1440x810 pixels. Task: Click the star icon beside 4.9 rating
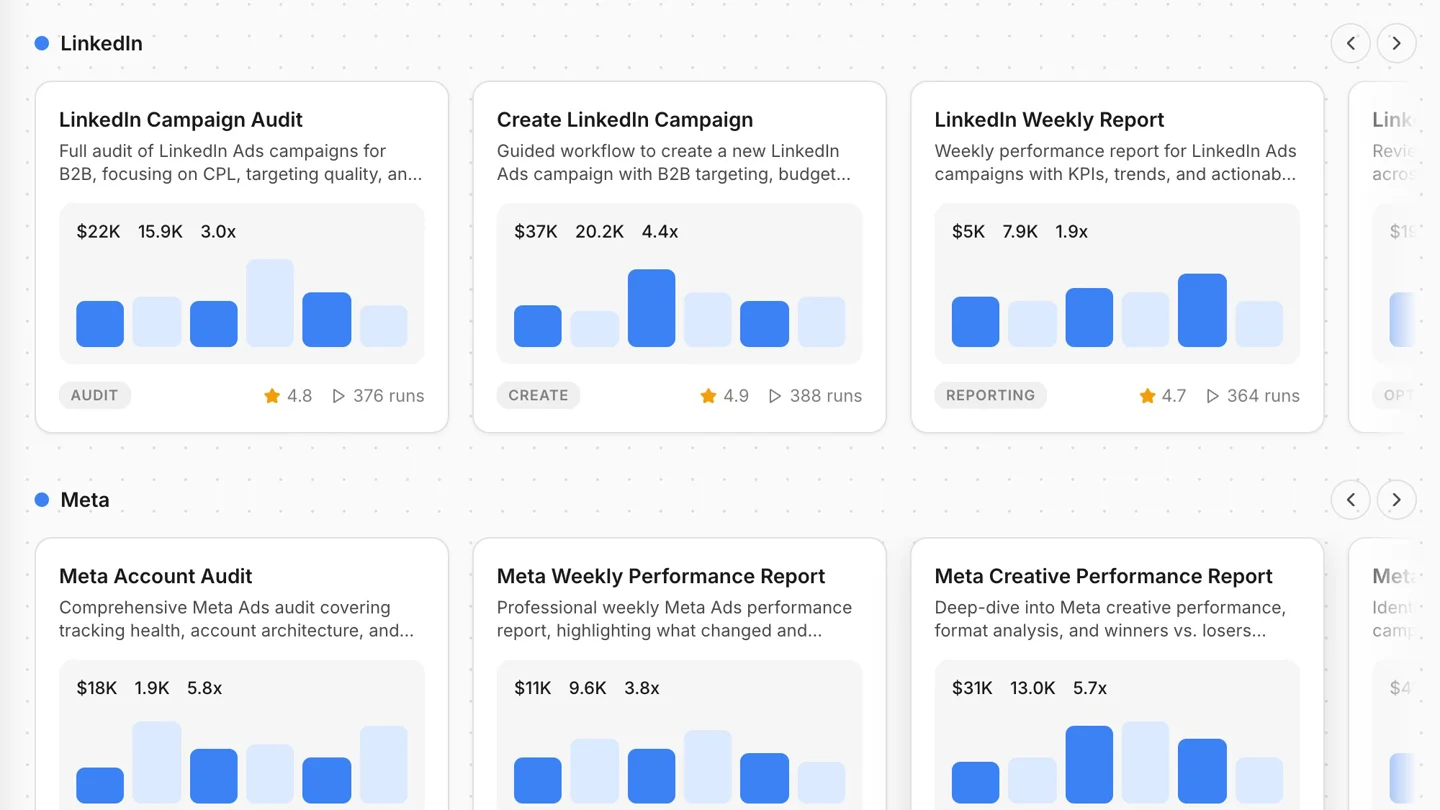pos(708,396)
